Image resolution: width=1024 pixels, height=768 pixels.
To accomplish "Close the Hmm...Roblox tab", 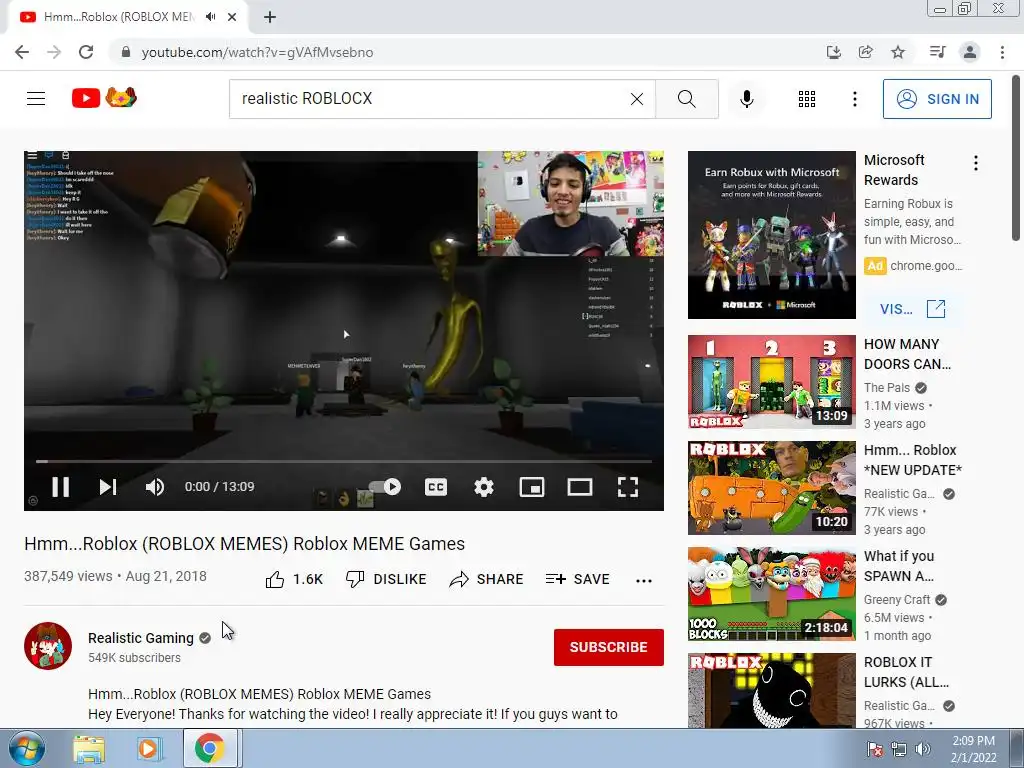I will click(232, 17).
